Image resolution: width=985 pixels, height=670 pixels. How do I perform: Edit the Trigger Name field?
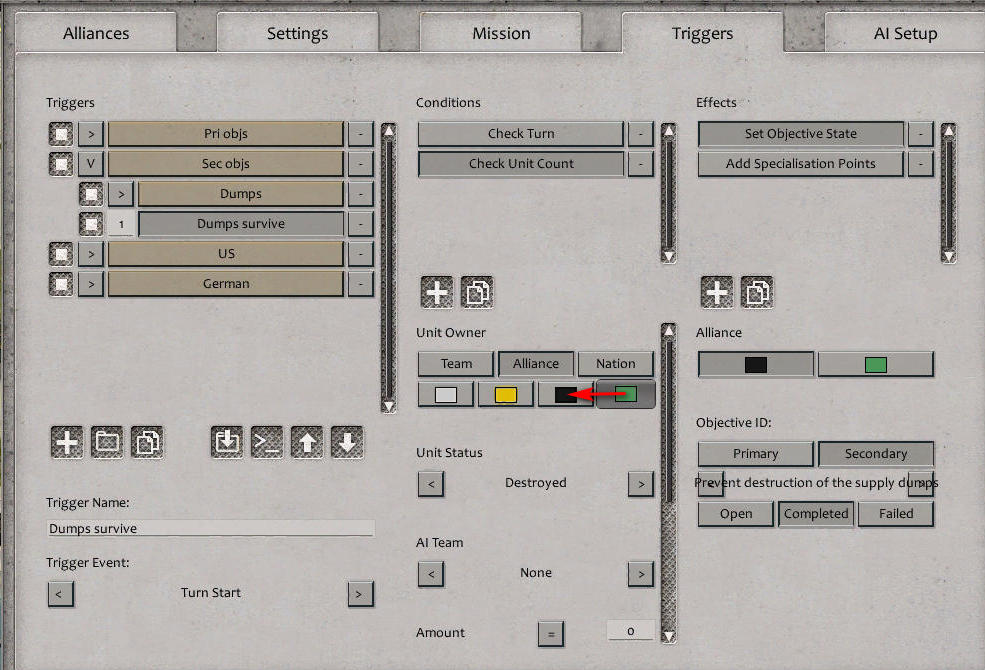tap(210, 529)
